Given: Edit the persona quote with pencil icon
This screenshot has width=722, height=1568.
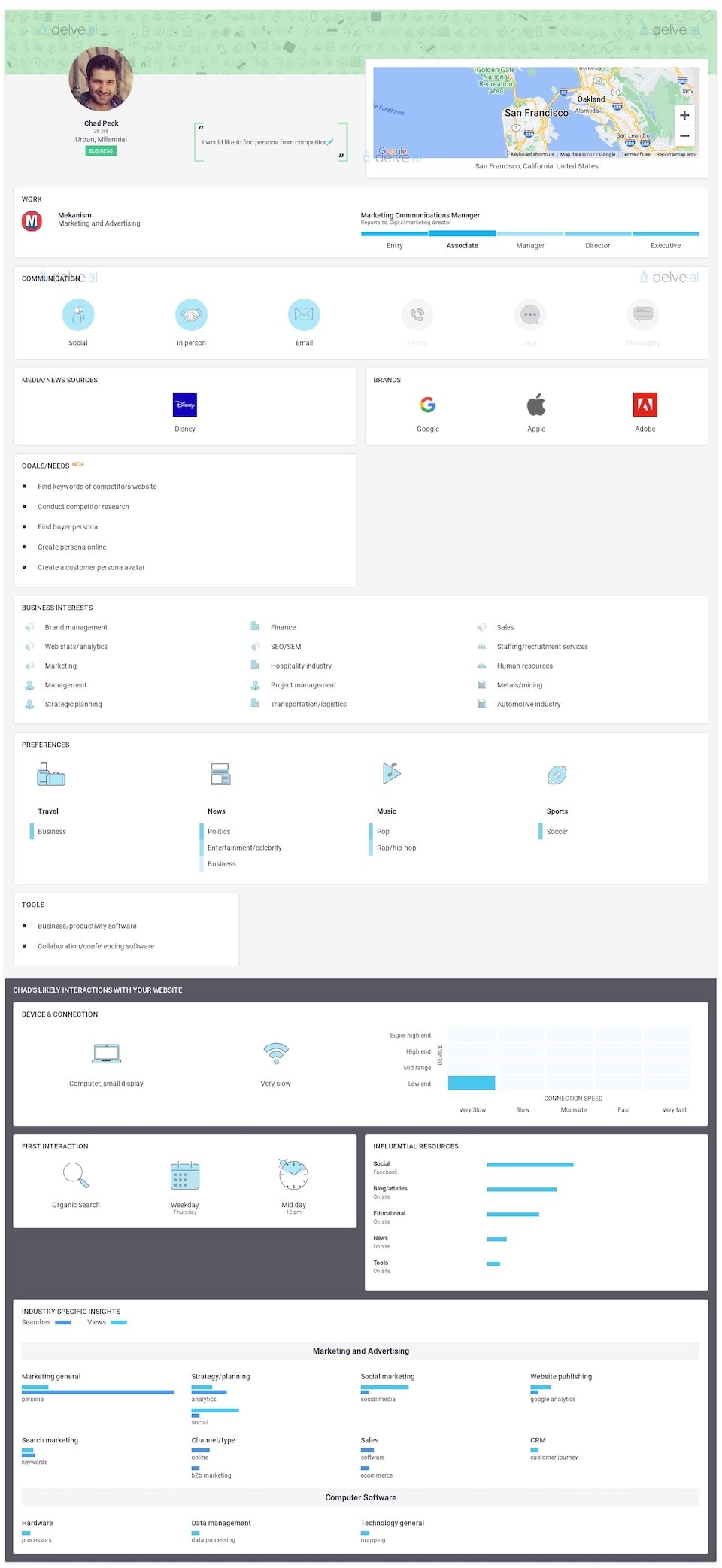Looking at the screenshot, I should coord(330,141).
